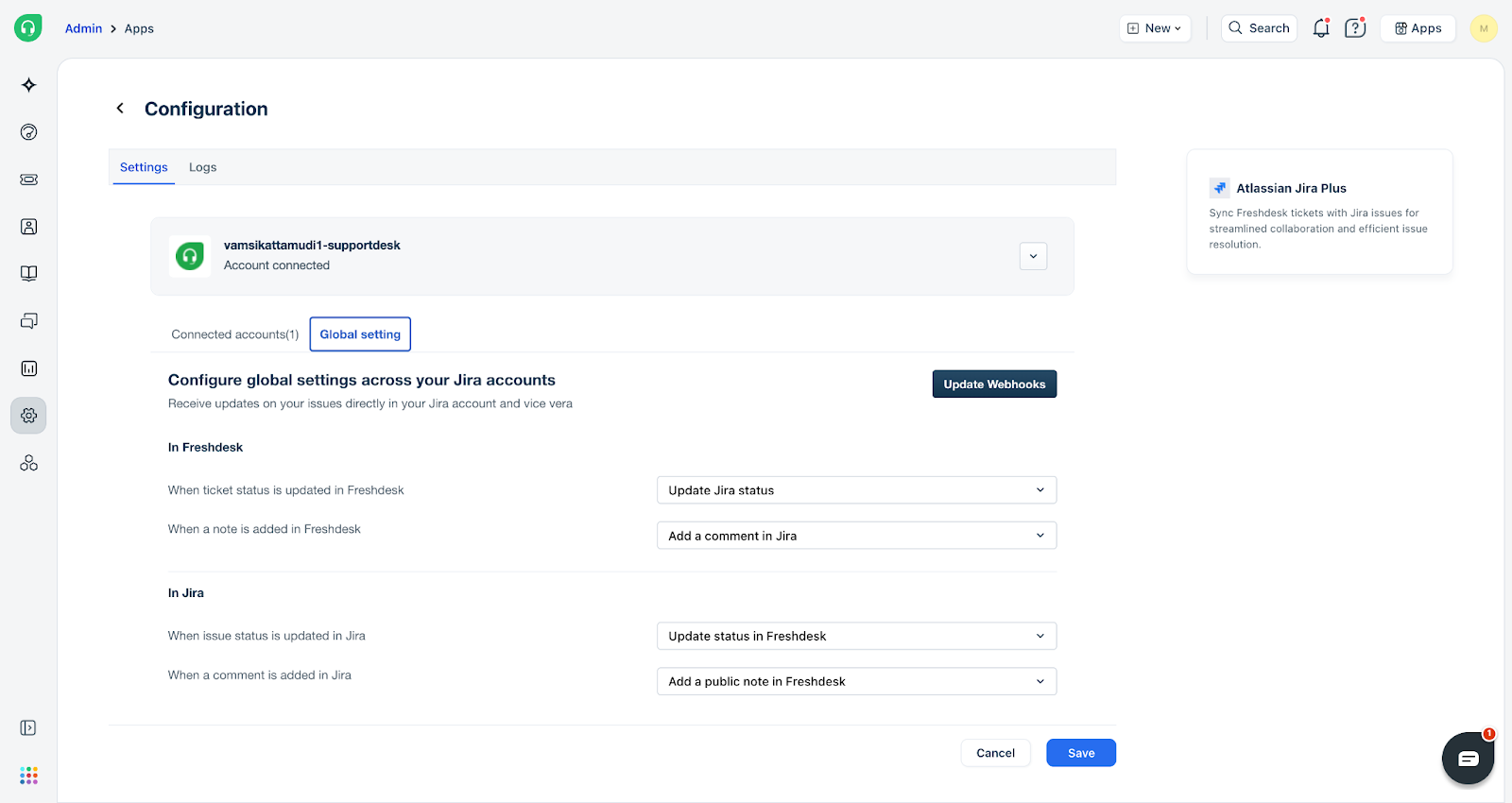
Task: Open the Tickets icon in sidebar
Action: tap(29, 179)
